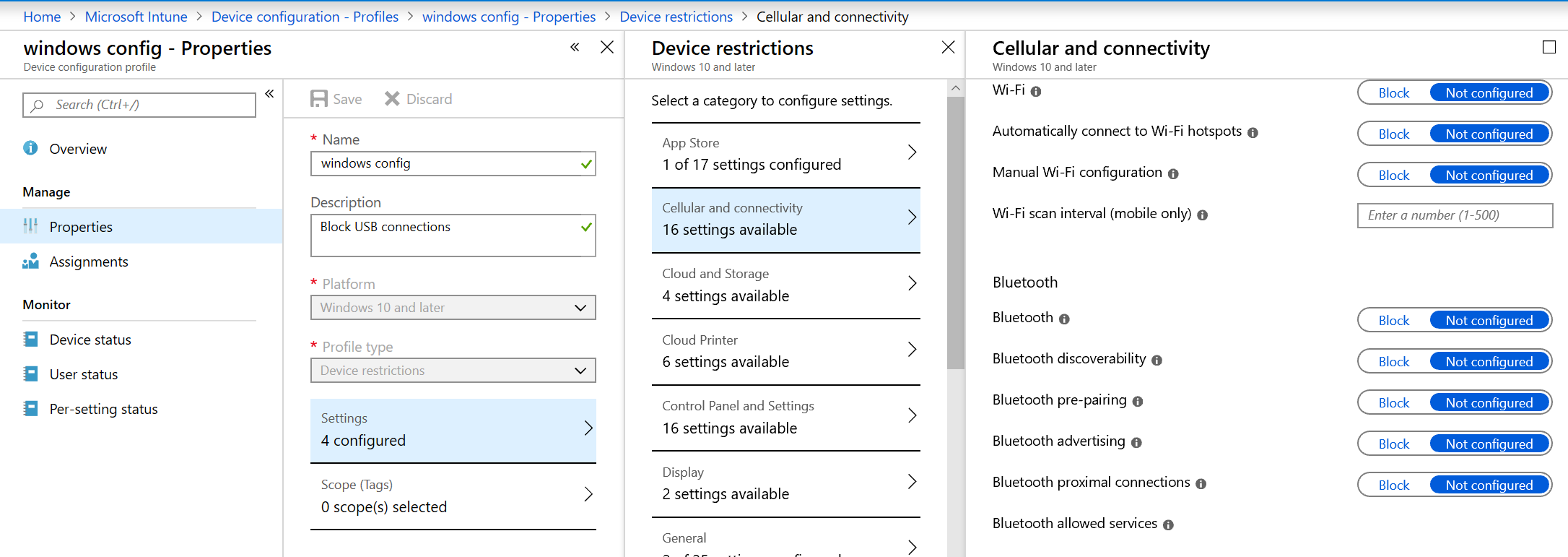Click the Per-setting status icon
1568x557 pixels.
[30, 409]
